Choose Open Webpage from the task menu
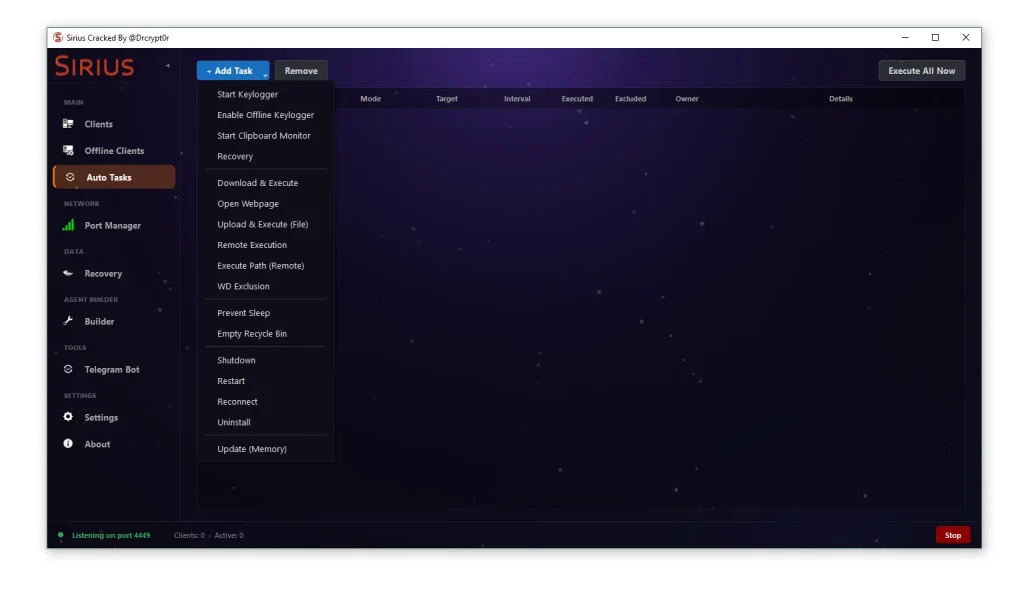 click(x=248, y=204)
